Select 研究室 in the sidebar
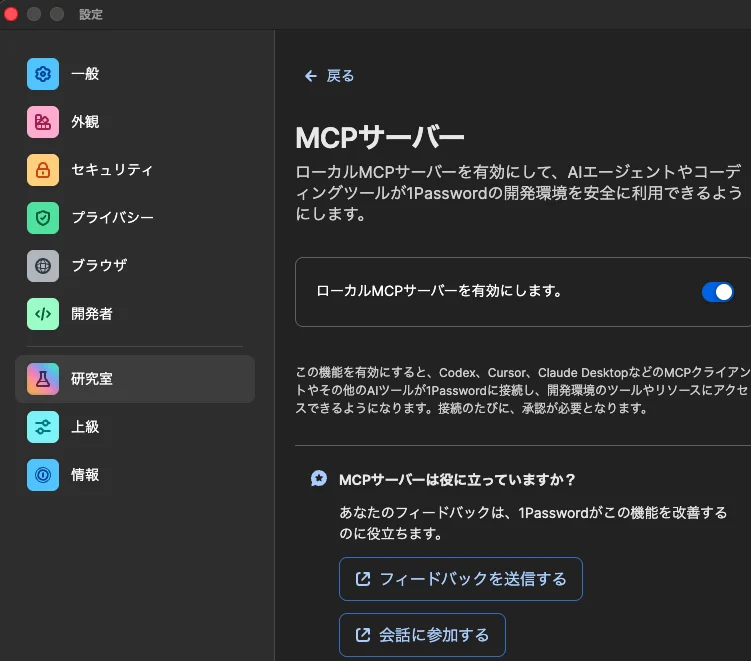 [x=135, y=379]
